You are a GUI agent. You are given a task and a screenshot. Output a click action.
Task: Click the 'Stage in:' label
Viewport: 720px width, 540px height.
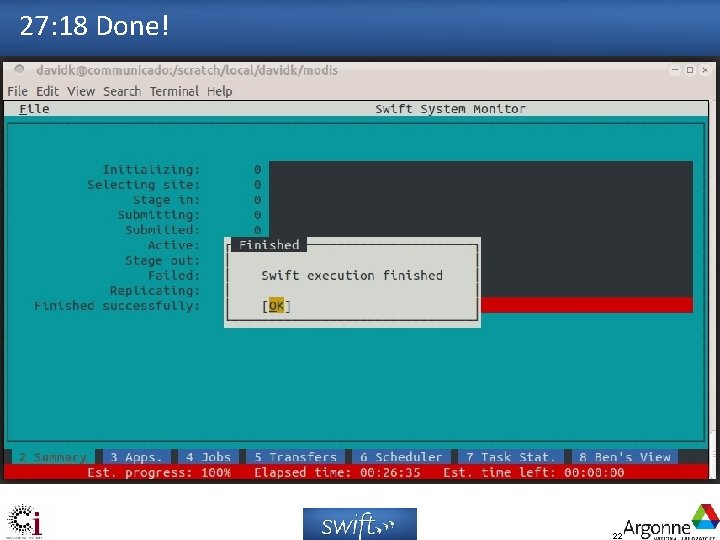167,200
